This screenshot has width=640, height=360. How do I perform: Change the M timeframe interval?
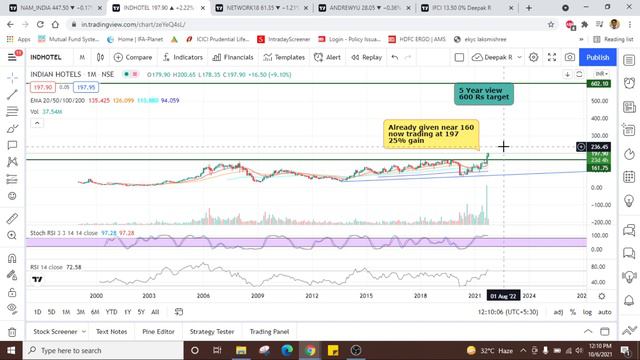point(82,58)
